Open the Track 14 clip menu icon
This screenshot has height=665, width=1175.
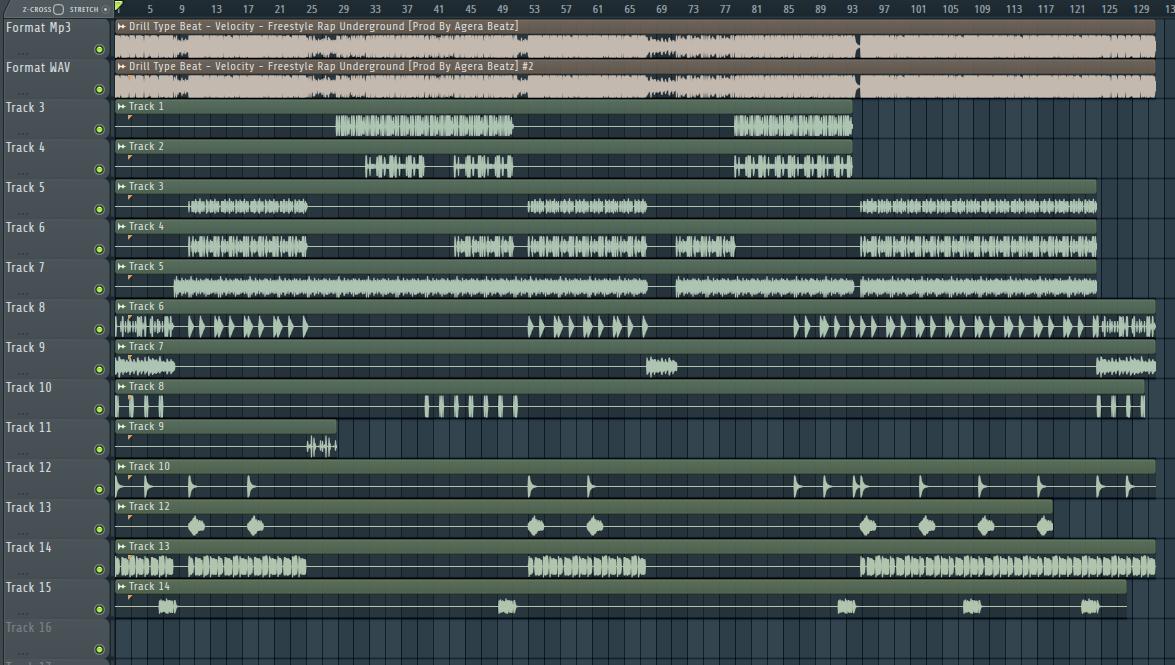[121, 586]
